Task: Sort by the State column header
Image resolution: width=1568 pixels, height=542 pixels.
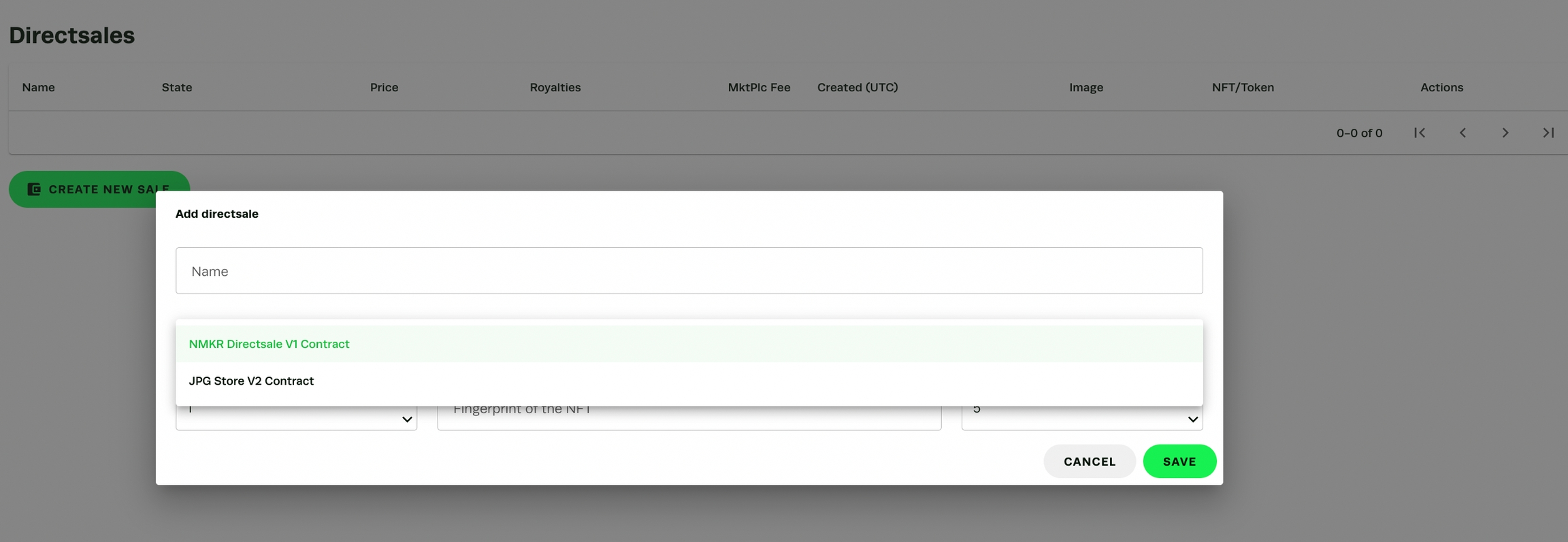Action: [177, 87]
